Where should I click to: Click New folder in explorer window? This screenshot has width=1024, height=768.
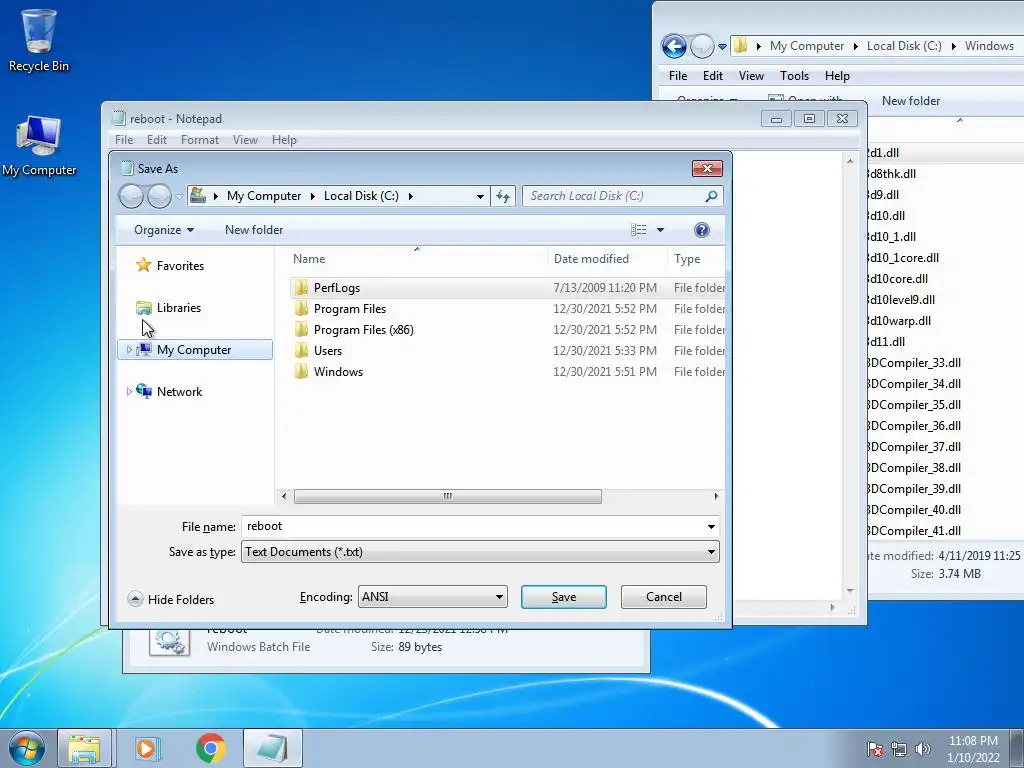tap(911, 101)
